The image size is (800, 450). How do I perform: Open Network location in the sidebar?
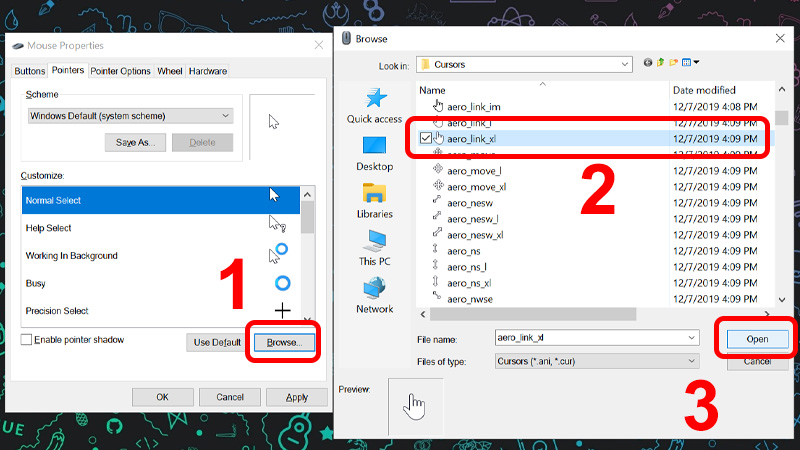point(374,293)
